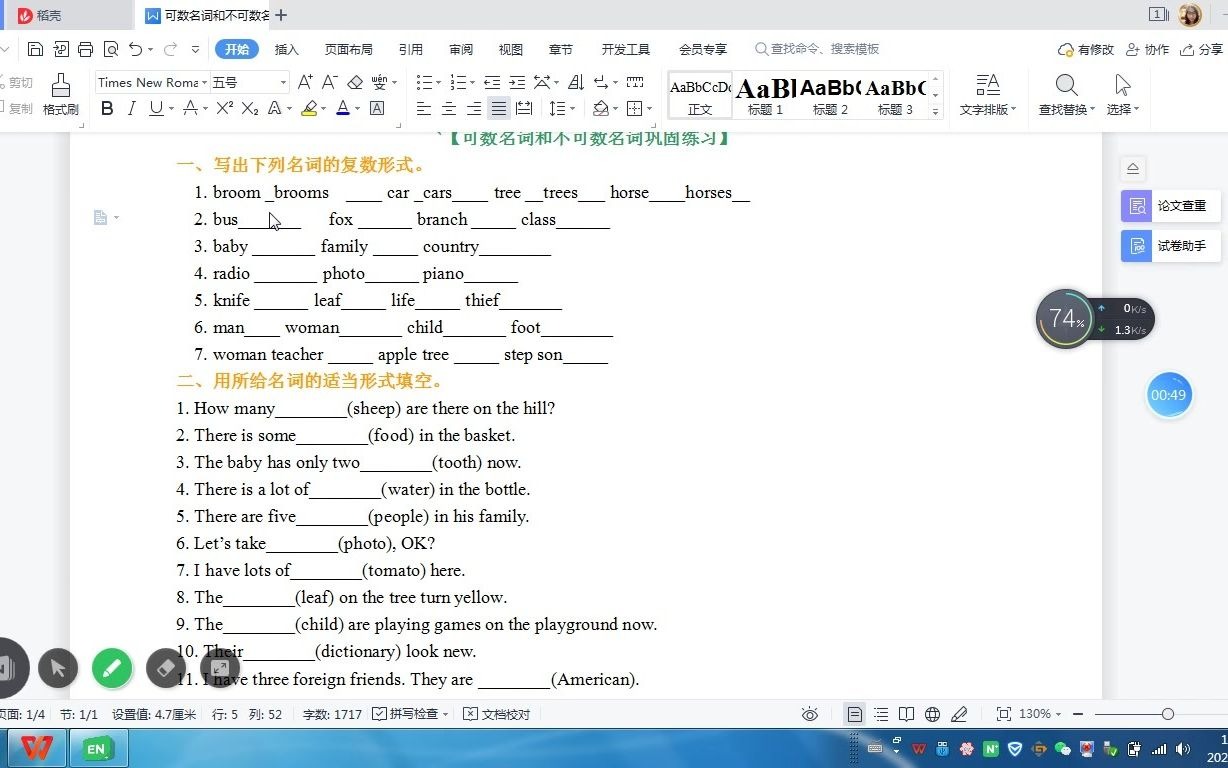
Task: Click the 有修订 revisions button
Action: [x=1085, y=48]
